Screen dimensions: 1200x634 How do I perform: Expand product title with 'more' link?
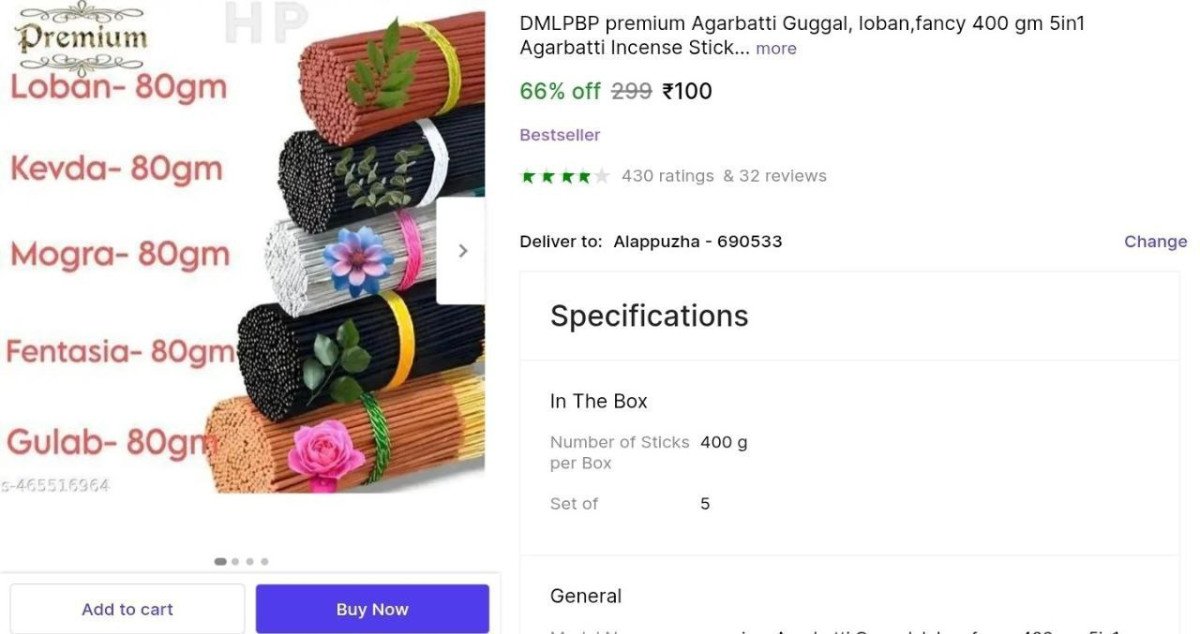click(x=776, y=48)
